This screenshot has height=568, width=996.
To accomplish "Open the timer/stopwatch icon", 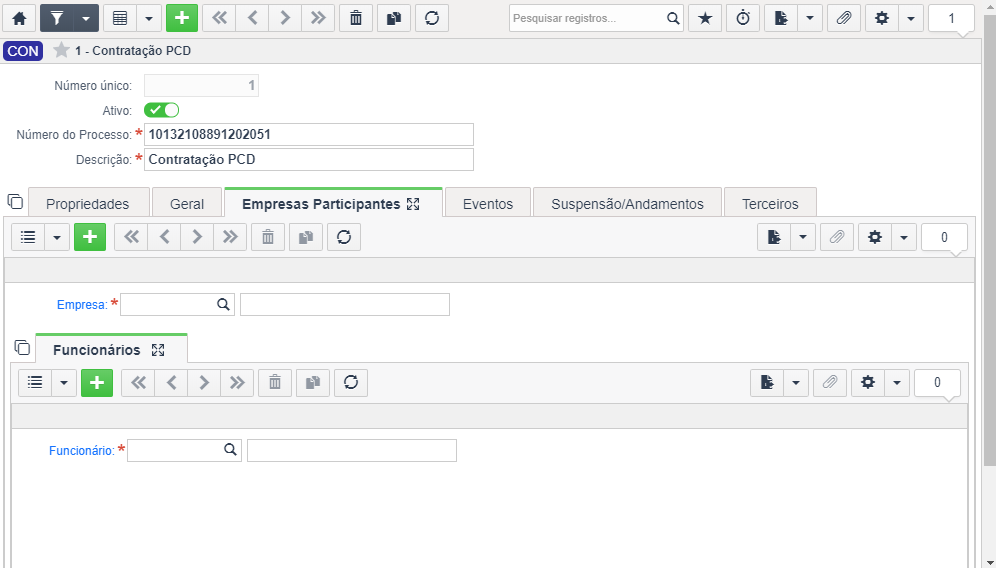I will pos(743,18).
